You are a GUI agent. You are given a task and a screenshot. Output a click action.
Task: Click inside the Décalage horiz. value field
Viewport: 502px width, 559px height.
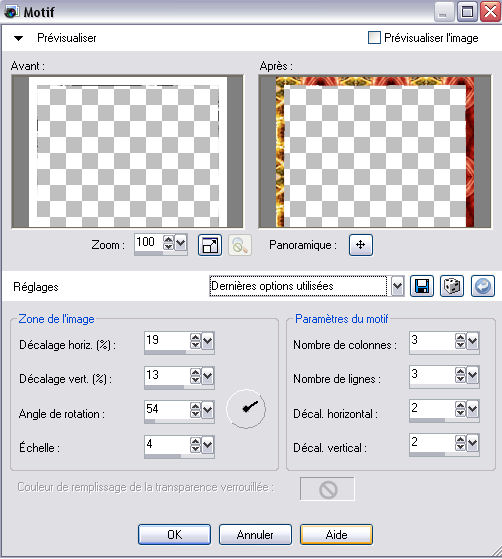tap(167, 340)
